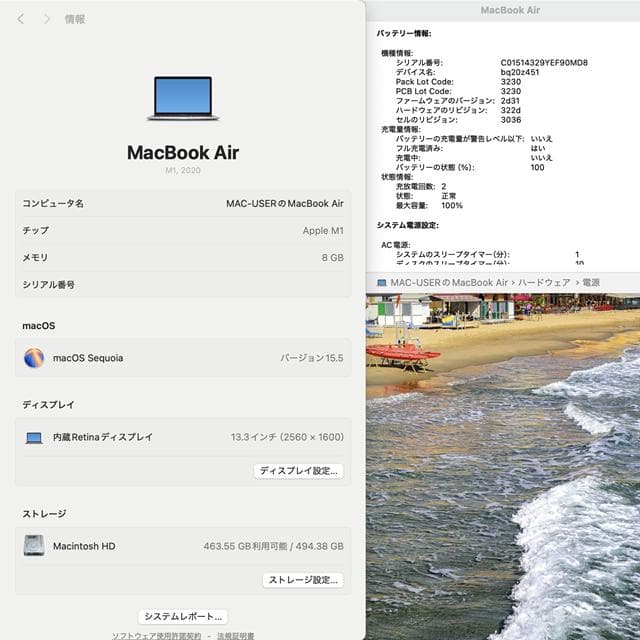Image resolution: width=640 pixels, height=640 pixels.
Task: Open ストレージ設定... button
Action: pos(303,580)
